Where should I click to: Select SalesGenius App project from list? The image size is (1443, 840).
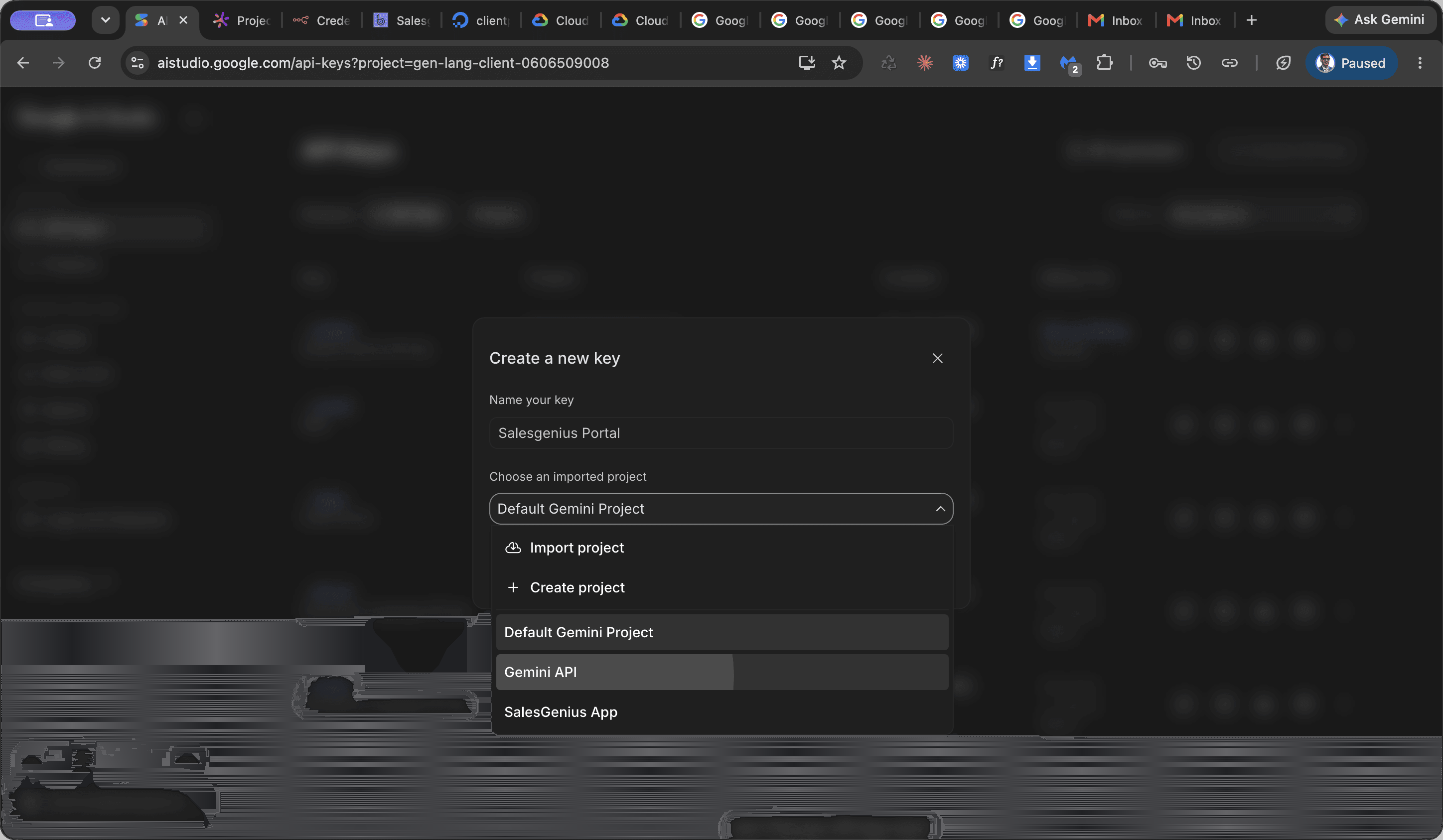[x=722, y=712]
